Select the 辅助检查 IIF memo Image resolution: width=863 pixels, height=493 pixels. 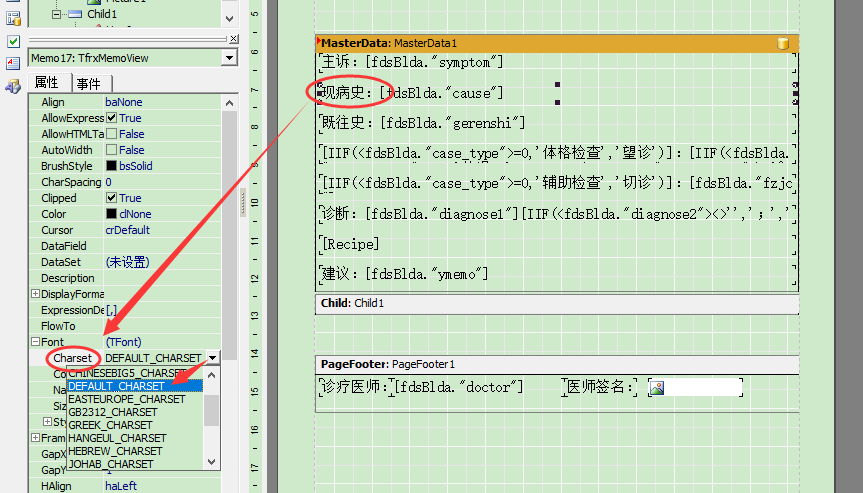point(558,183)
